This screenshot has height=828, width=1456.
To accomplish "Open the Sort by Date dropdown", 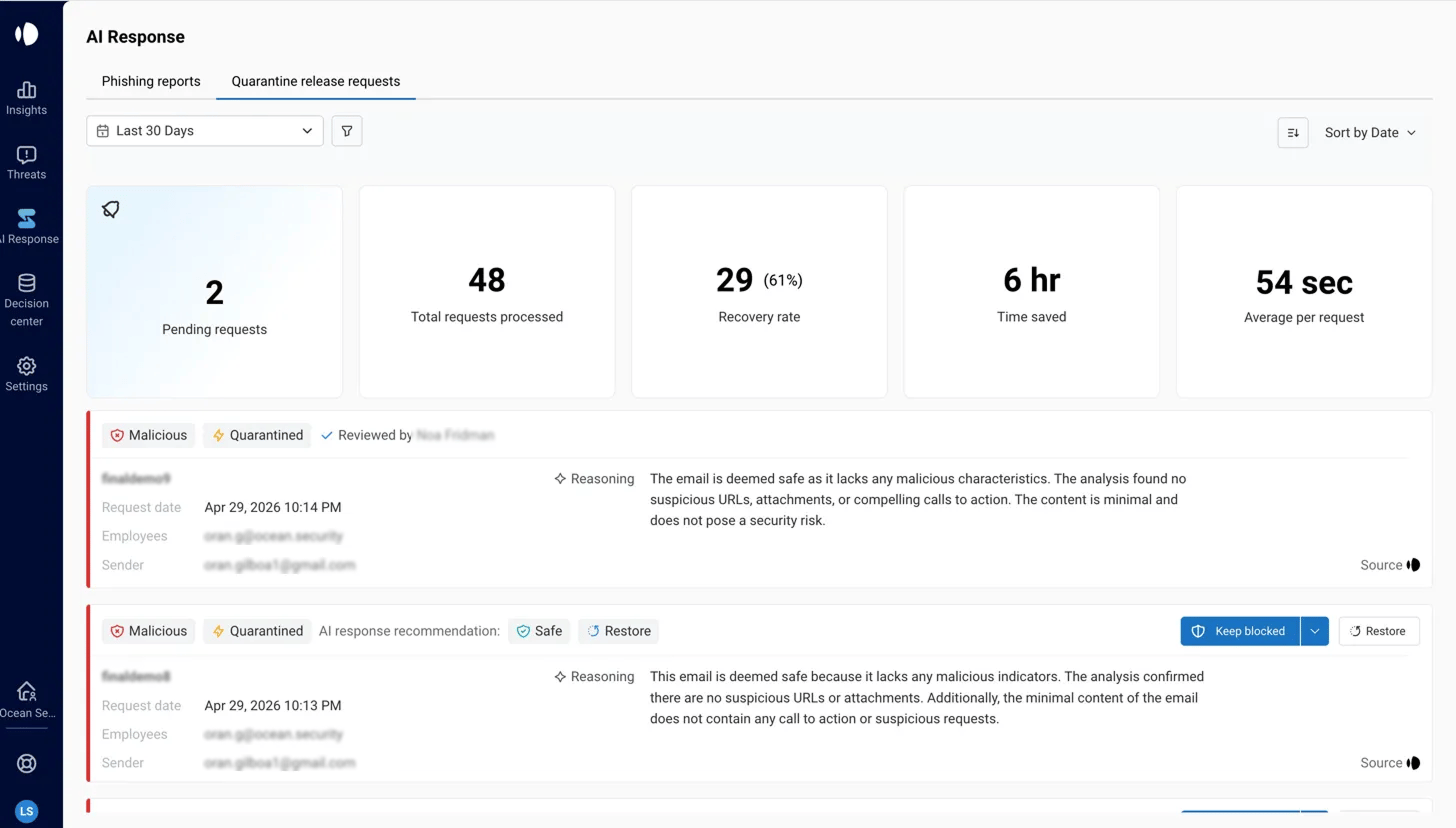I will point(1370,132).
